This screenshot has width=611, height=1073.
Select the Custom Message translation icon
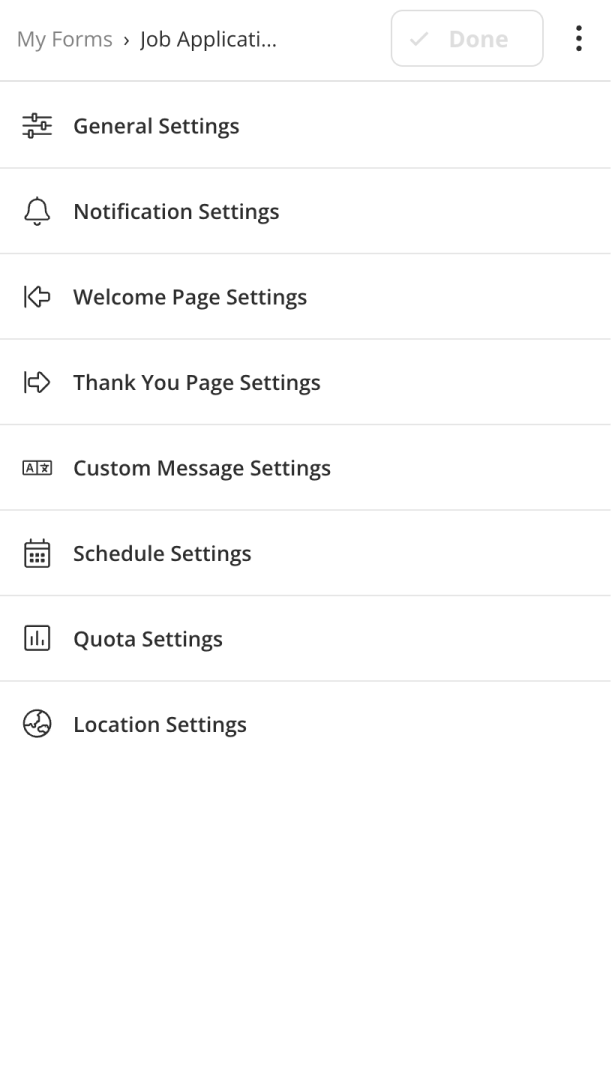click(36, 468)
